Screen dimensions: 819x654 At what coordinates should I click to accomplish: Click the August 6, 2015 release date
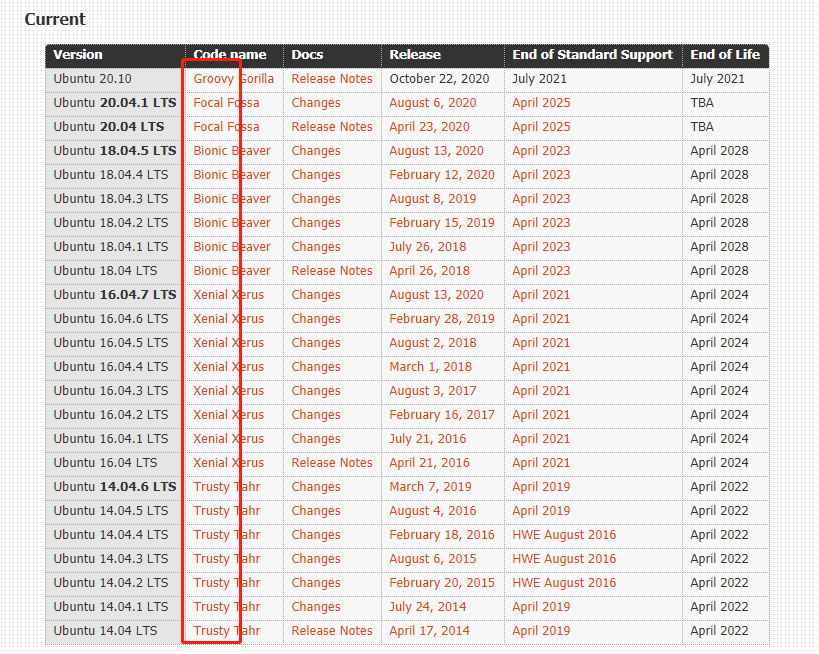432,559
